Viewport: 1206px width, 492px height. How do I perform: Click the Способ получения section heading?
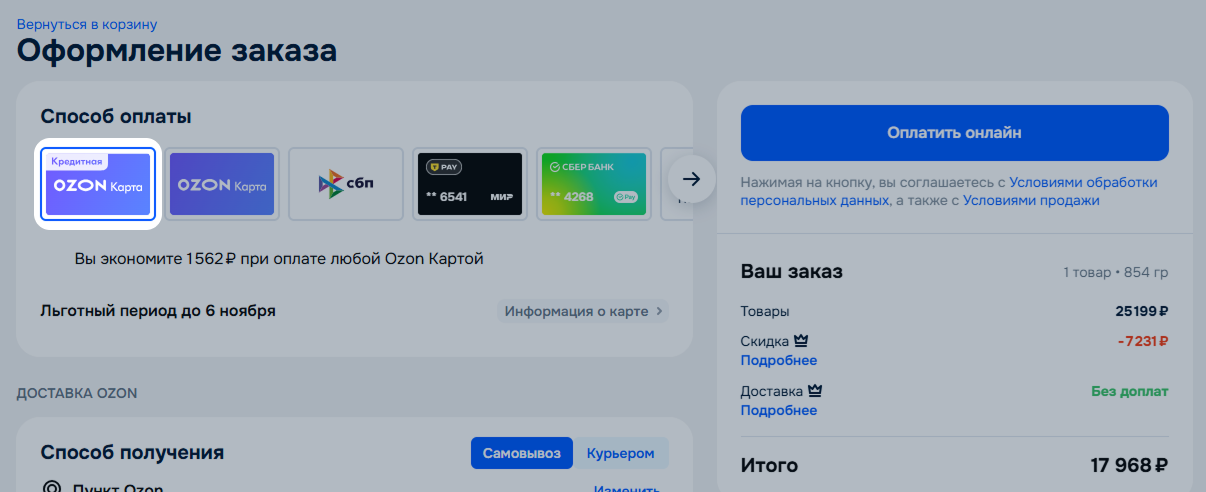[132, 453]
